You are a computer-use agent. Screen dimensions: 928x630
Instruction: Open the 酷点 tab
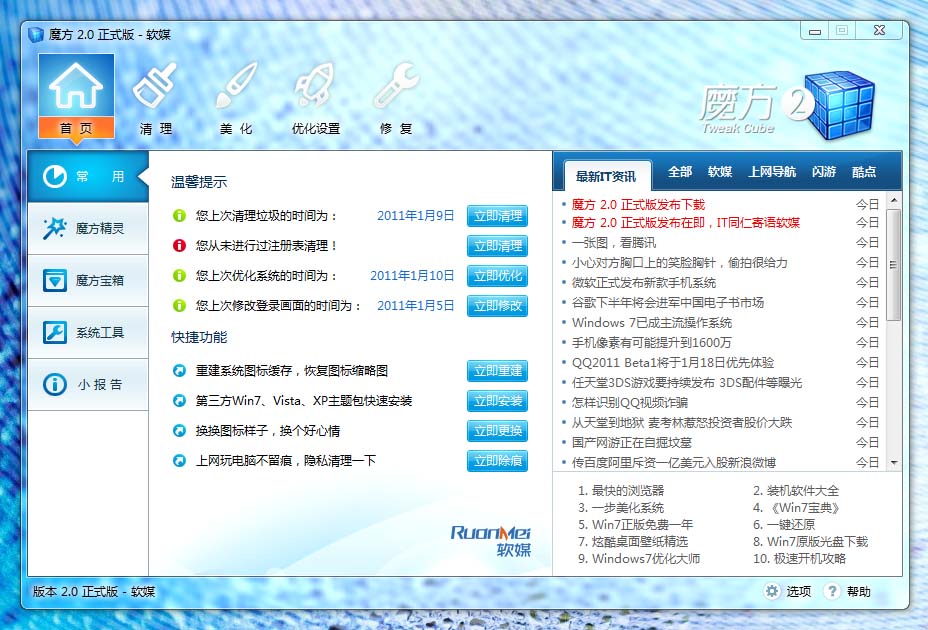coord(864,172)
